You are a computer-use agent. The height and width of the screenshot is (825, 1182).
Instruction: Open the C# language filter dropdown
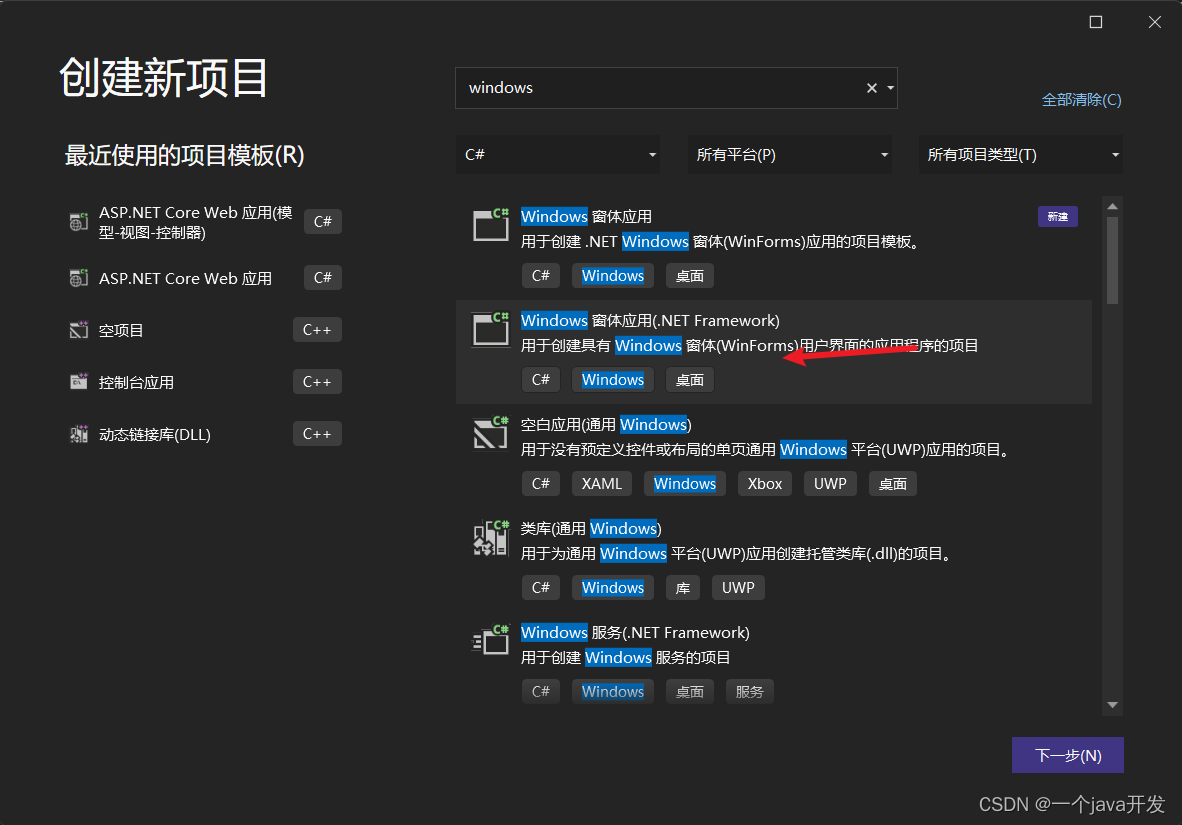click(557, 154)
